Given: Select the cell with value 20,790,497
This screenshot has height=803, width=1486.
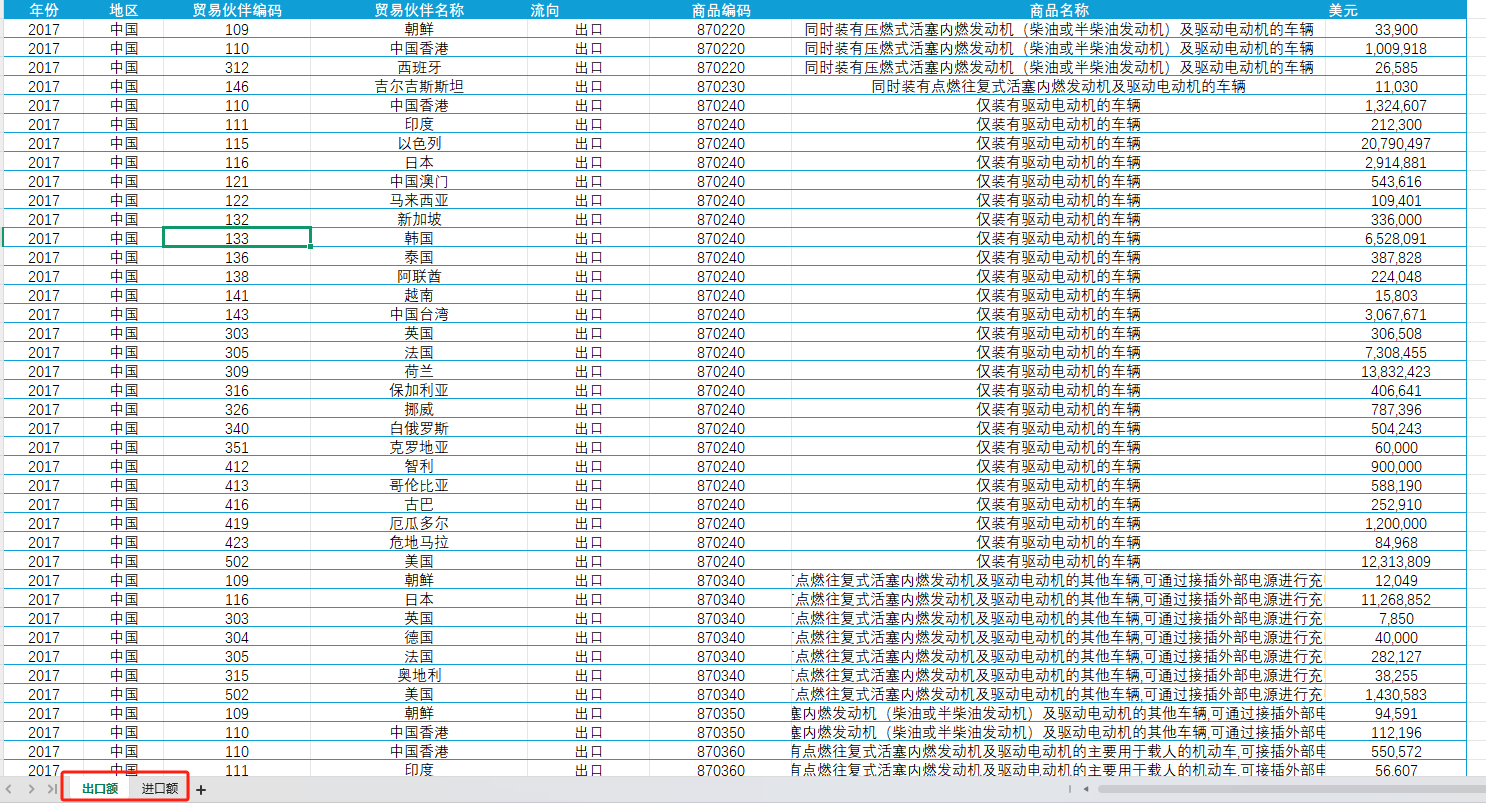Looking at the screenshot, I should pos(1396,143).
